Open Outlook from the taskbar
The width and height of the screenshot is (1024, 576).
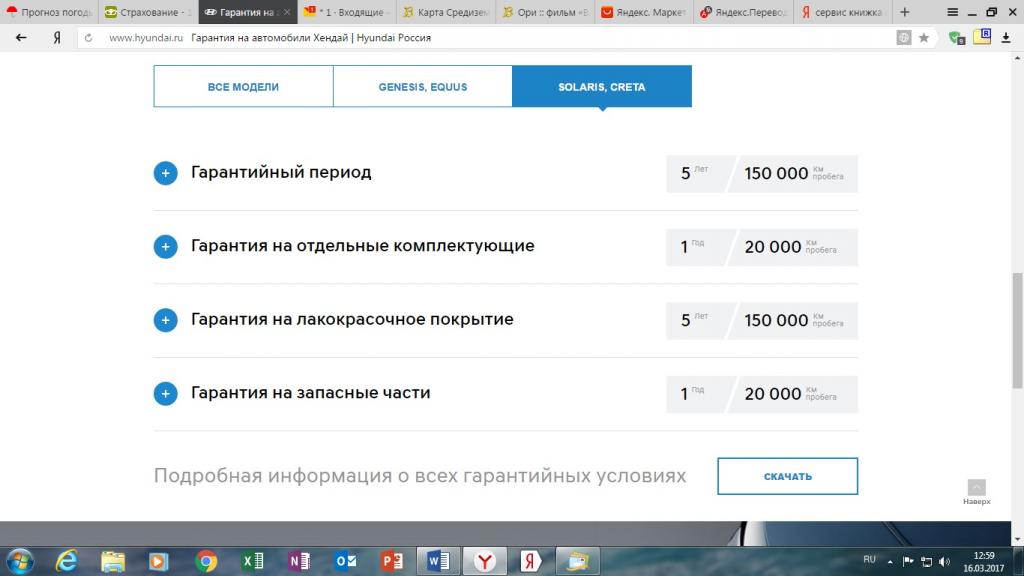click(345, 561)
